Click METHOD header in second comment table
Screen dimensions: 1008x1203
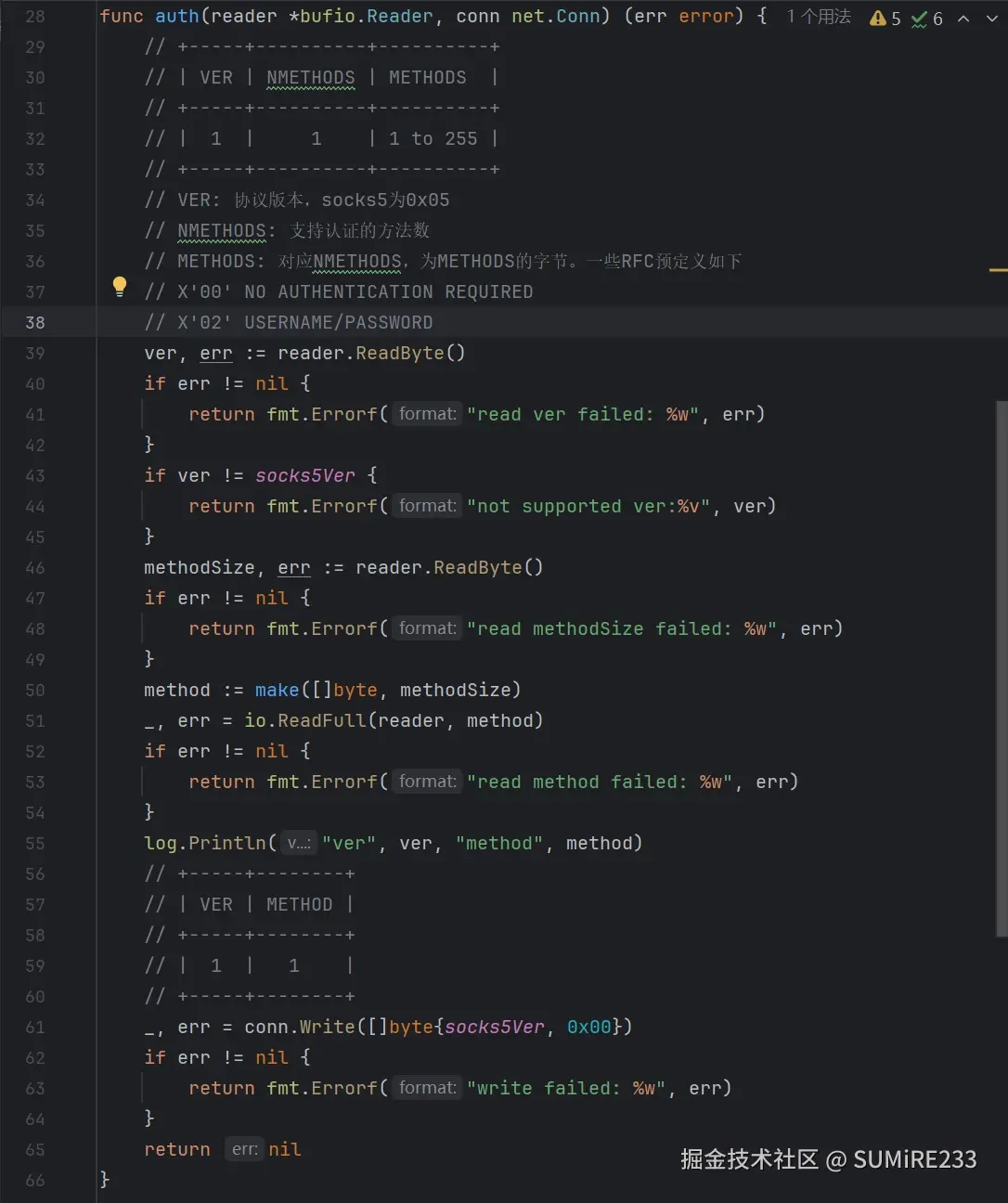[x=300, y=904]
